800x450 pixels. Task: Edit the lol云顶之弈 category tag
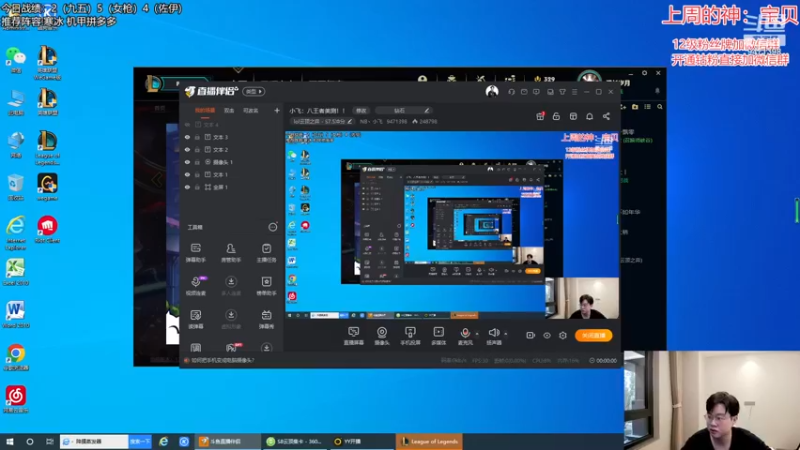click(321, 121)
